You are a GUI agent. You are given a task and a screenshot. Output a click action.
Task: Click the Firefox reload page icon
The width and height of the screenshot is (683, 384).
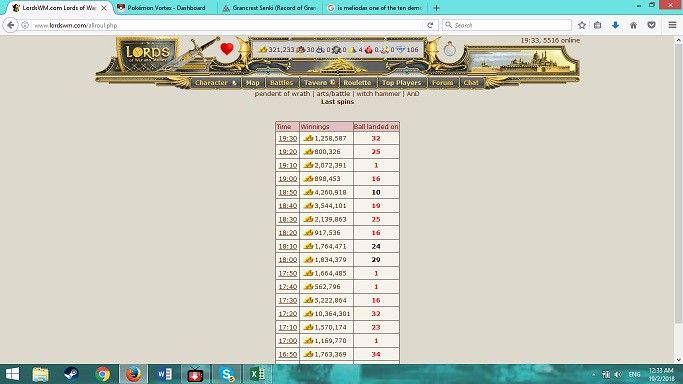430,25
